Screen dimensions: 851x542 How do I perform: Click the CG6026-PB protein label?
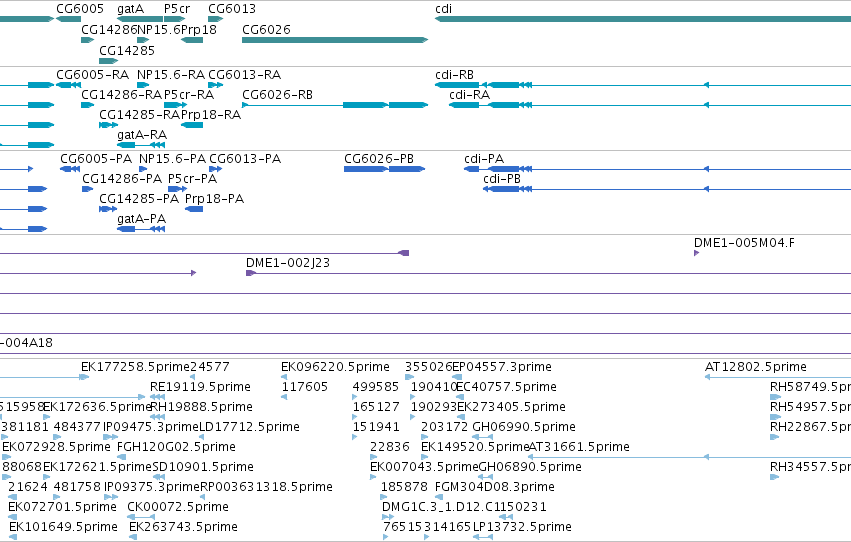(379, 159)
